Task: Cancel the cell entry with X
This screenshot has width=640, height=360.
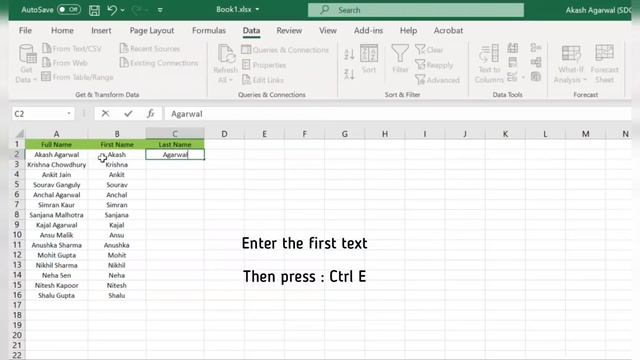Action: 105,113
